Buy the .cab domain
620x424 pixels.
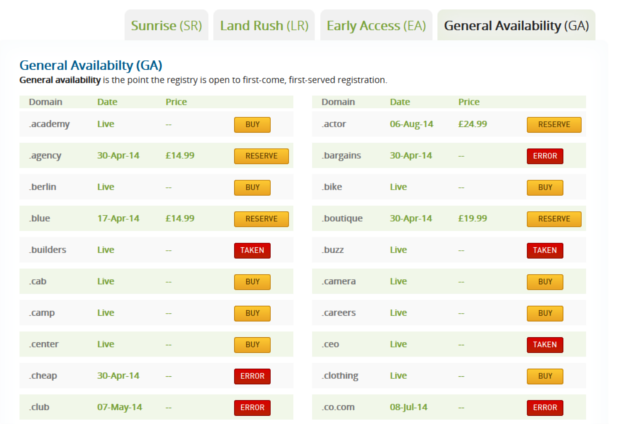coord(252,282)
